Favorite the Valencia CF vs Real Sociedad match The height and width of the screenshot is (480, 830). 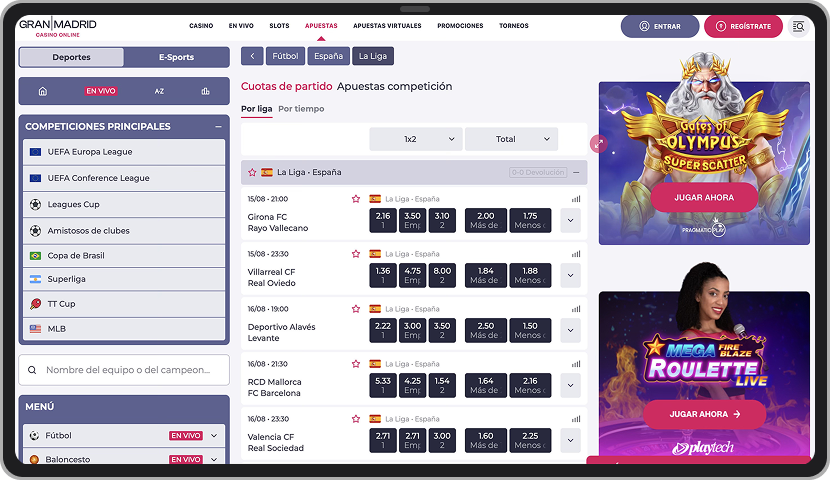click(356, 419)
